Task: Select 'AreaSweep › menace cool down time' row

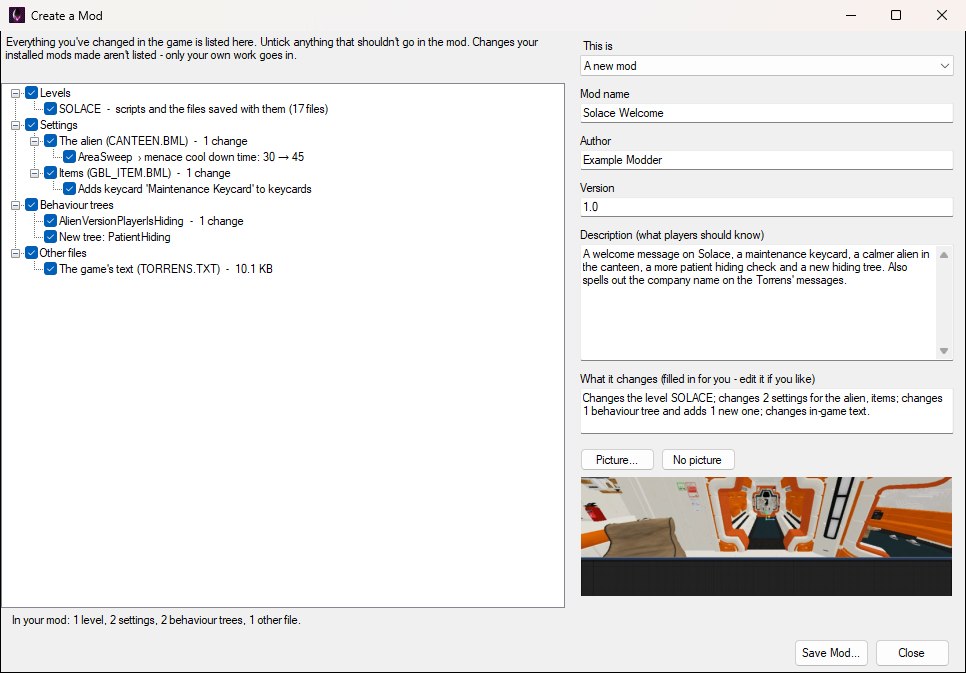Action: click(x=191, y=157)
